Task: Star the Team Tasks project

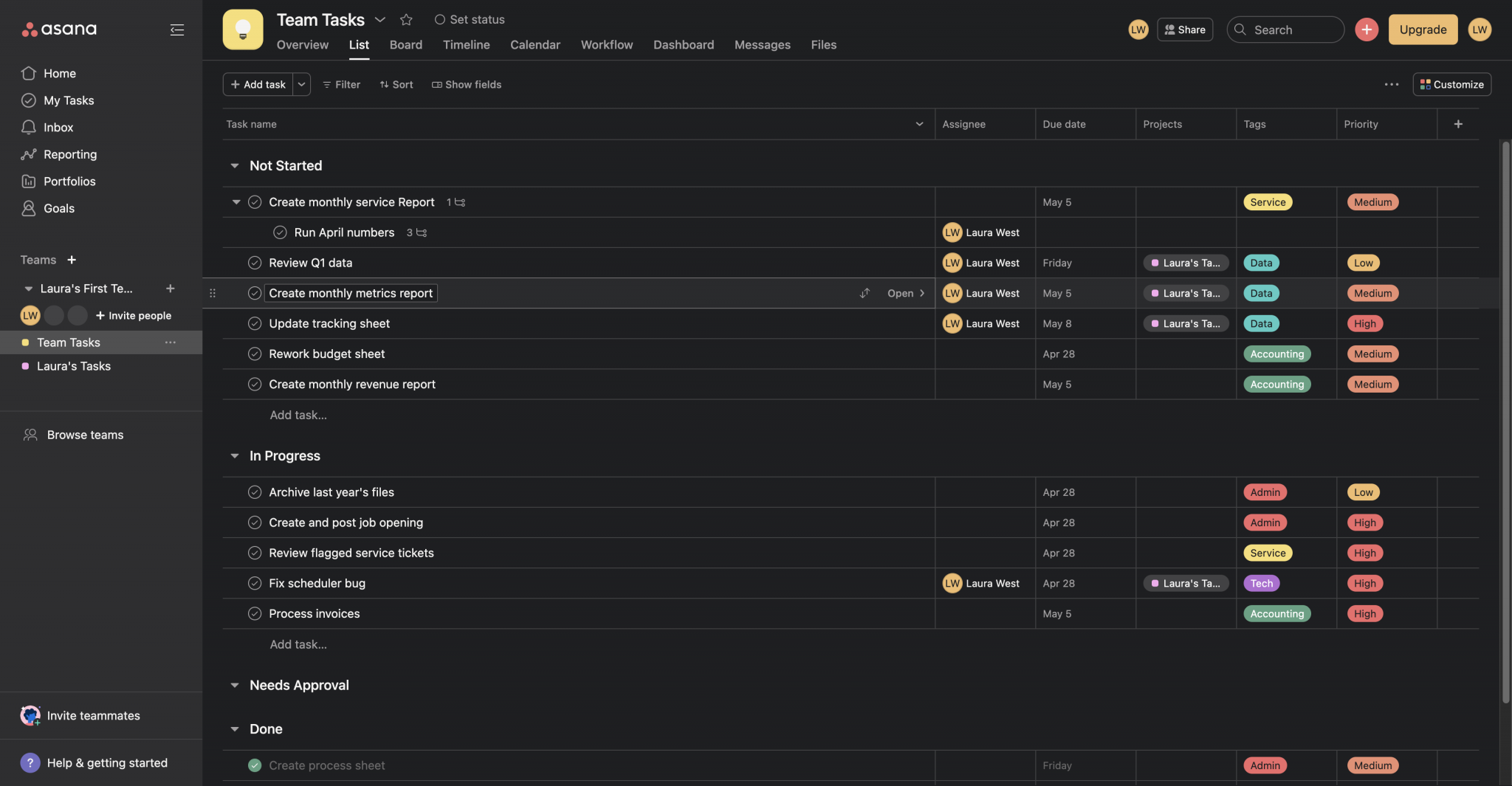Action: [x=406, y=20]
